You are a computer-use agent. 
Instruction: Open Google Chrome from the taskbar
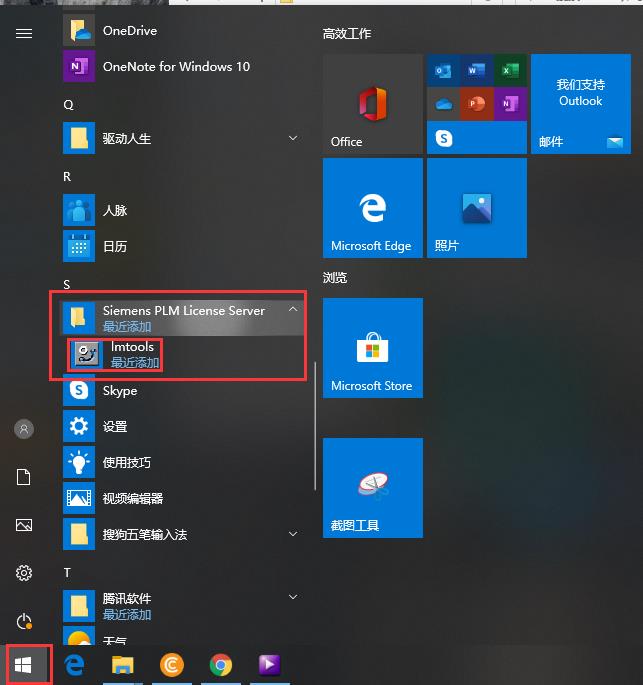(221, 665)
